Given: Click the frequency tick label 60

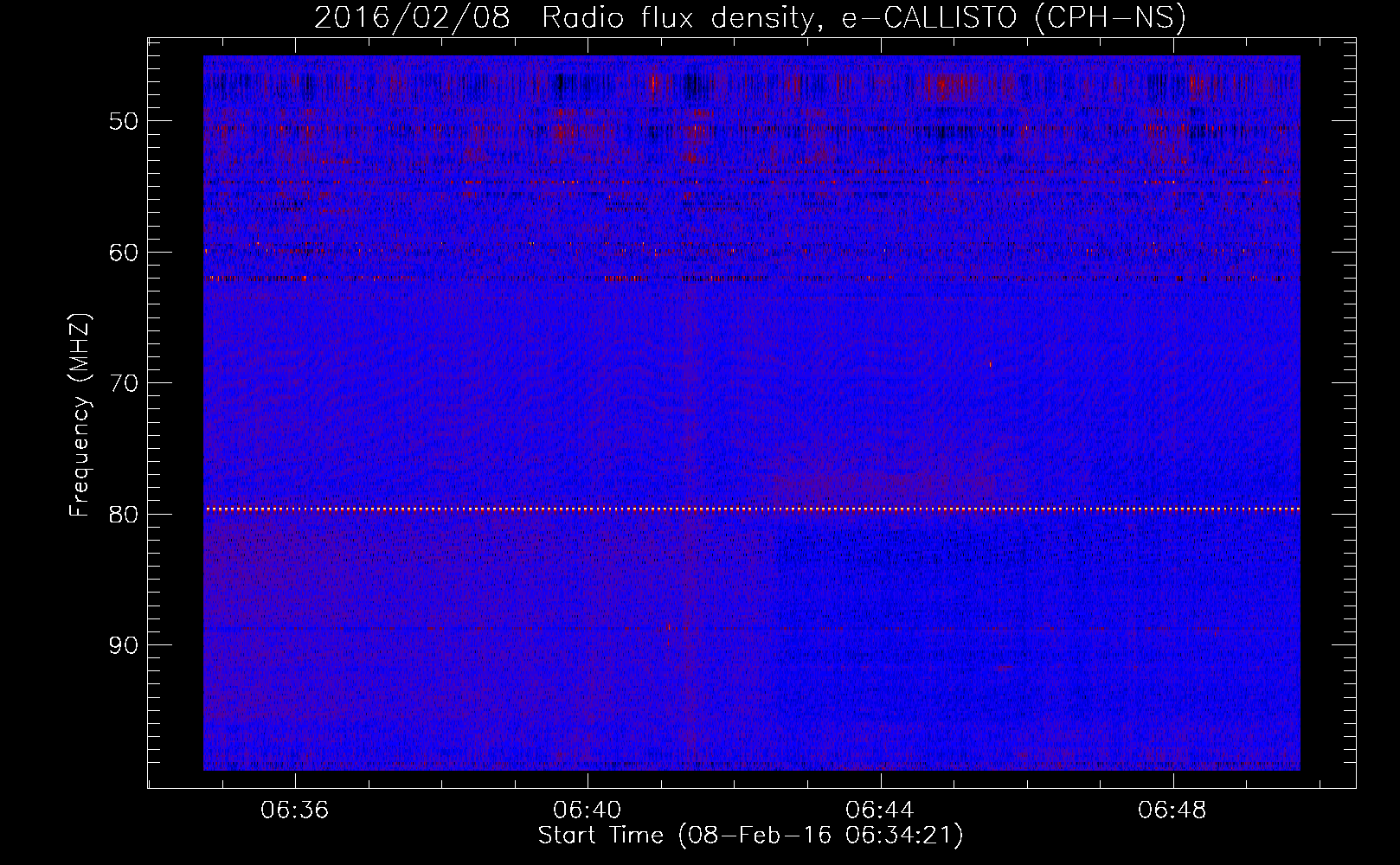Looking at the screenshot, I should pos(124,252).
